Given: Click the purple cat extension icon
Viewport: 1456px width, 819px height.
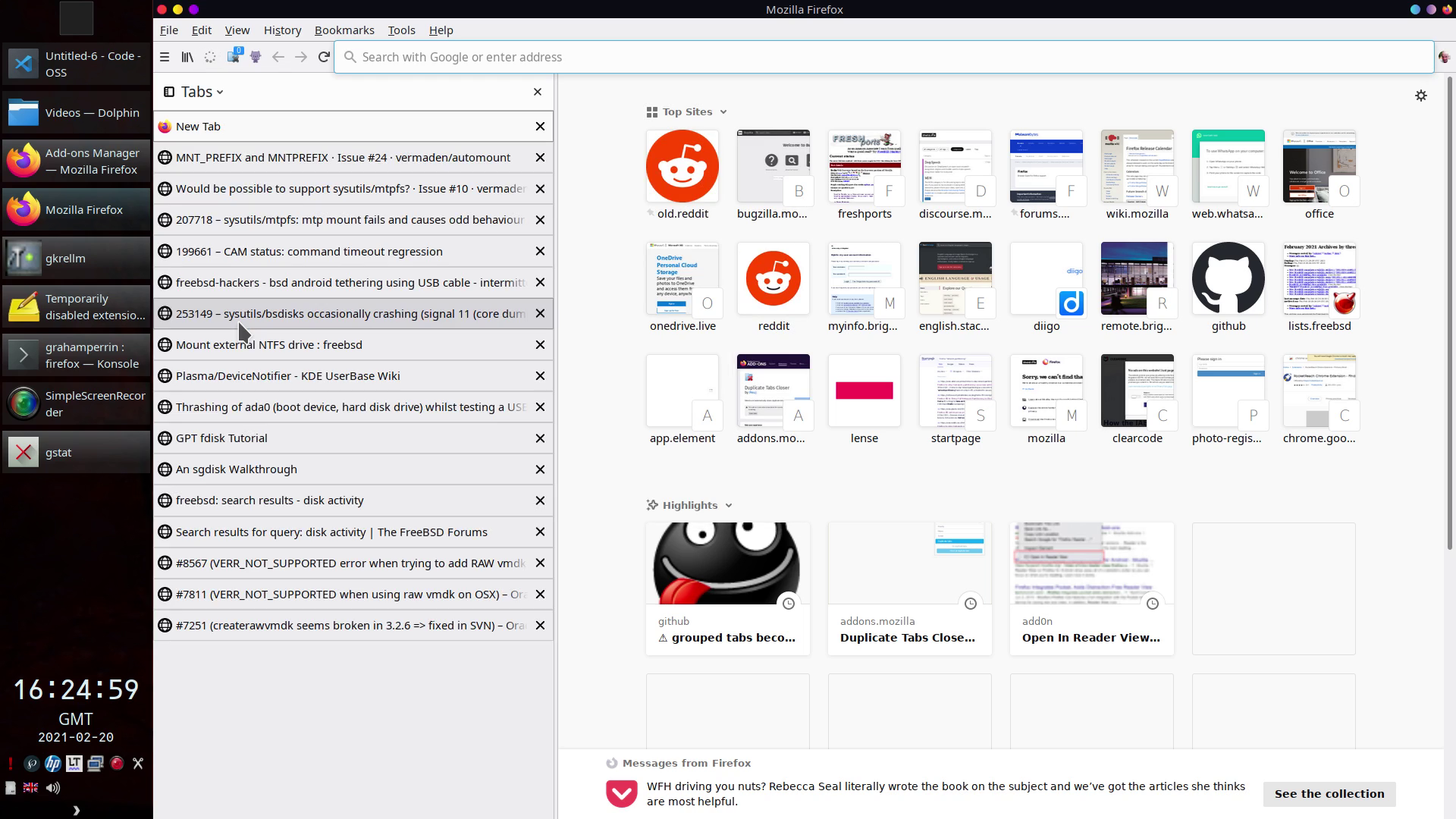Looking at the screenshot, I should [256, 57].
